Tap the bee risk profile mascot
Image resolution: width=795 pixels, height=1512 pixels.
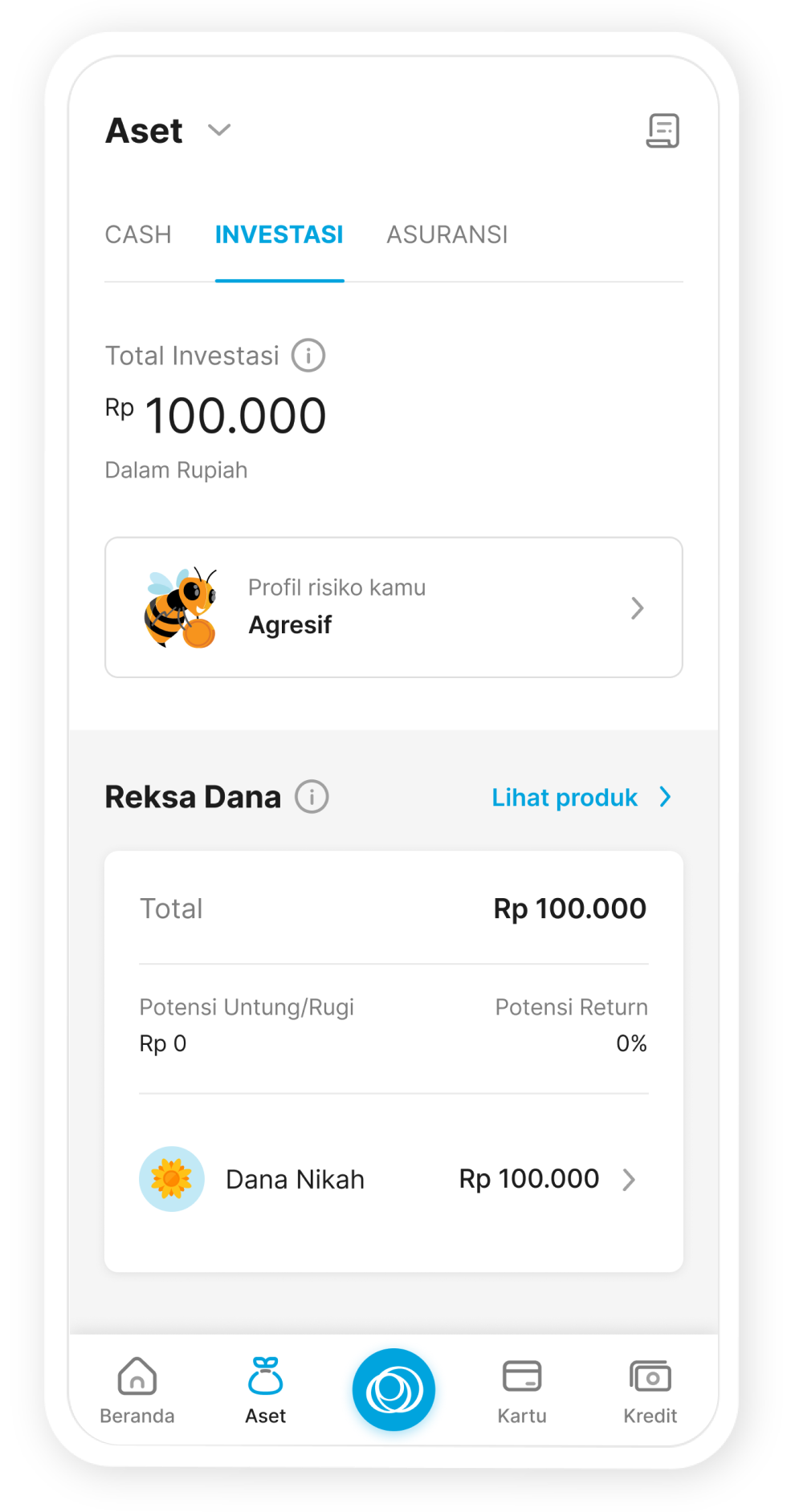(181, 608)
